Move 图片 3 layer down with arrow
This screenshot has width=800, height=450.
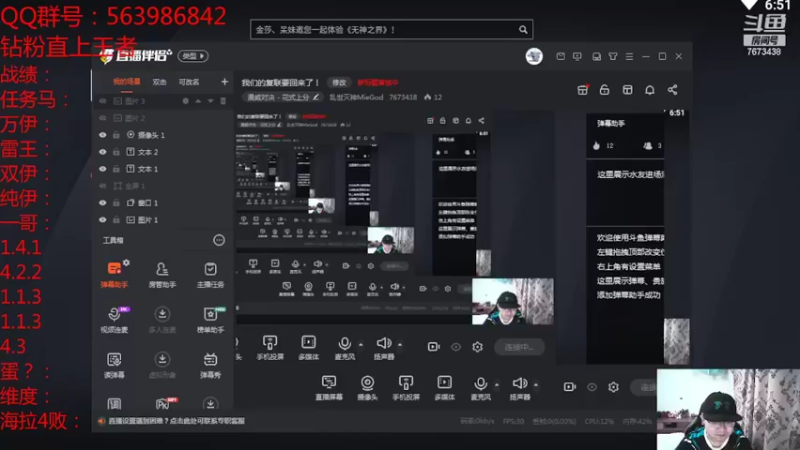(210, 101)
